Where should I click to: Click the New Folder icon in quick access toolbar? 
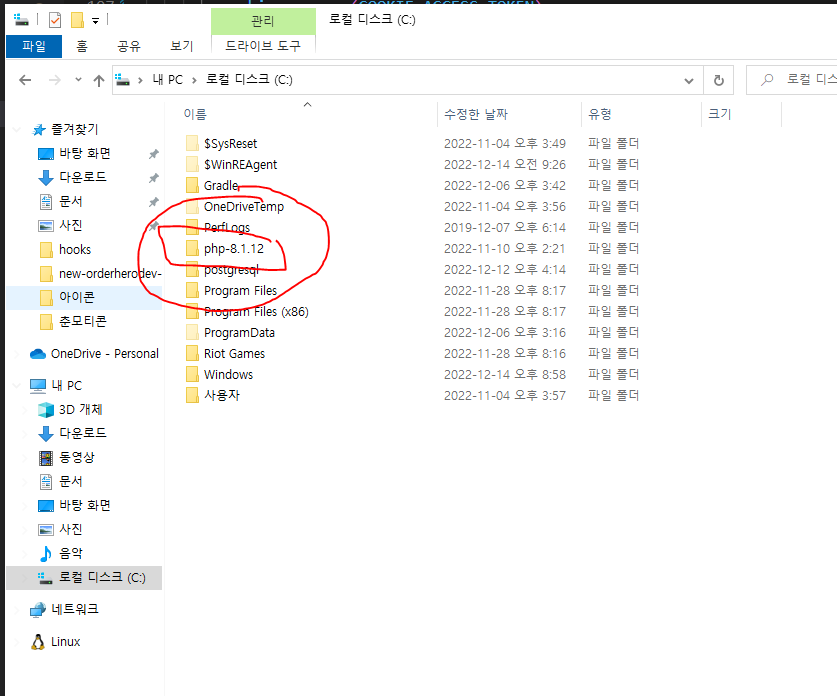(77, 20)
